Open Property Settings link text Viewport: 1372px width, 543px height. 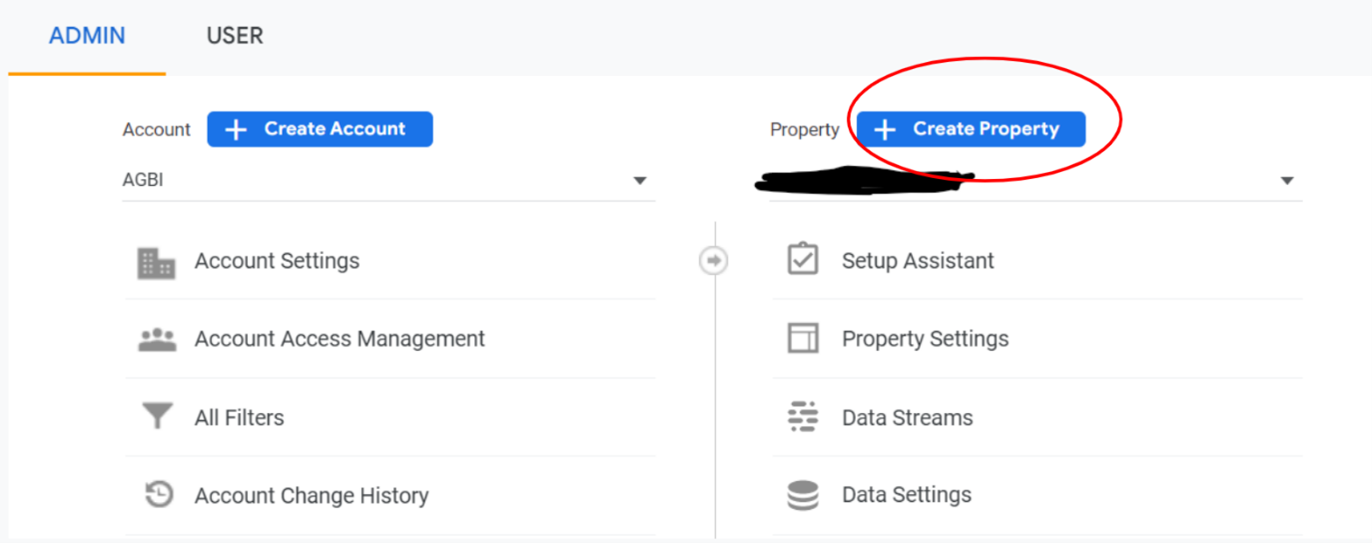925,339
